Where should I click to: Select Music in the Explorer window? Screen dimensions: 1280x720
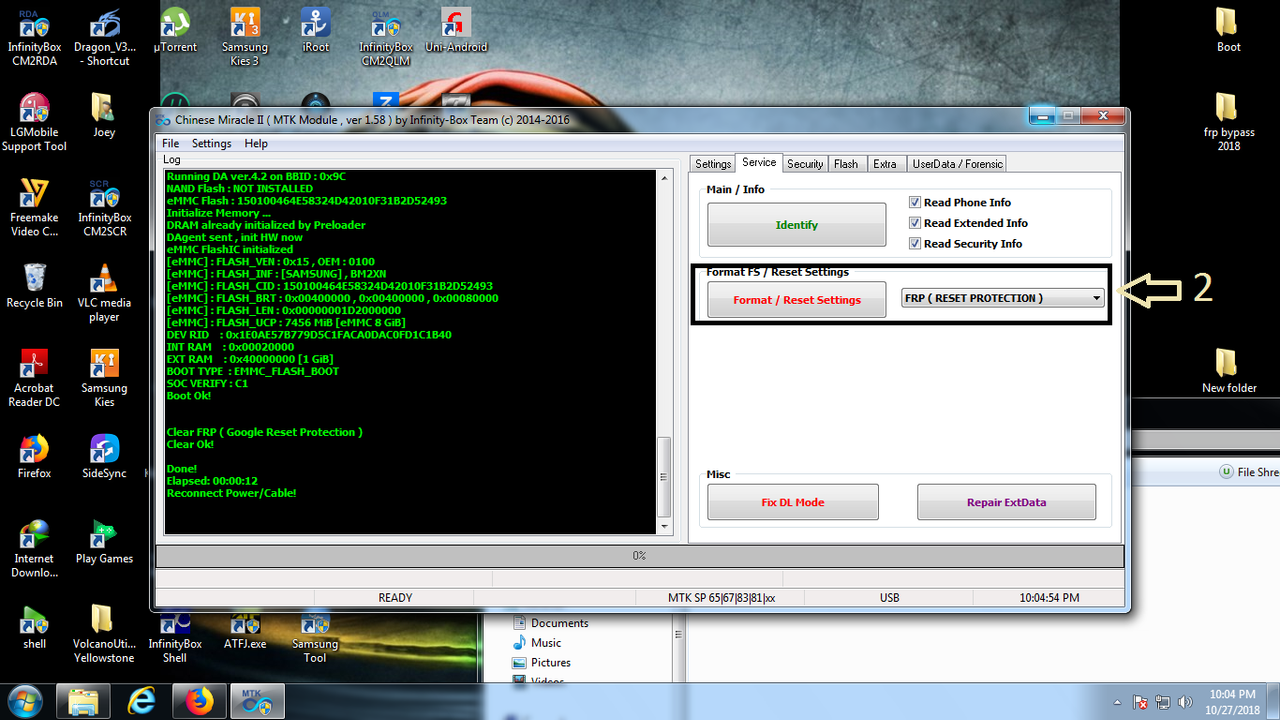click(536, 643)
